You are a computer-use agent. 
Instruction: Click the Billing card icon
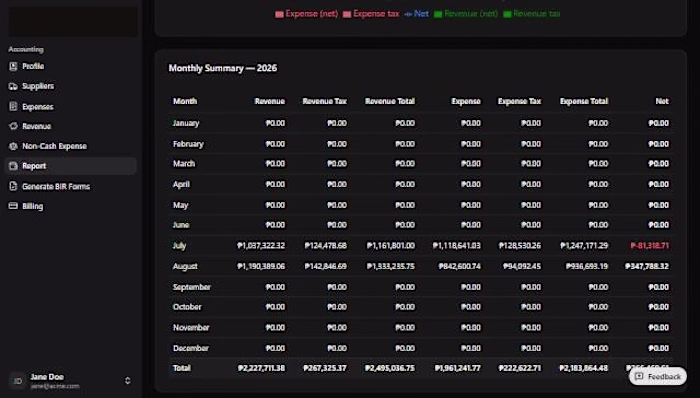[x=13, y=206]
